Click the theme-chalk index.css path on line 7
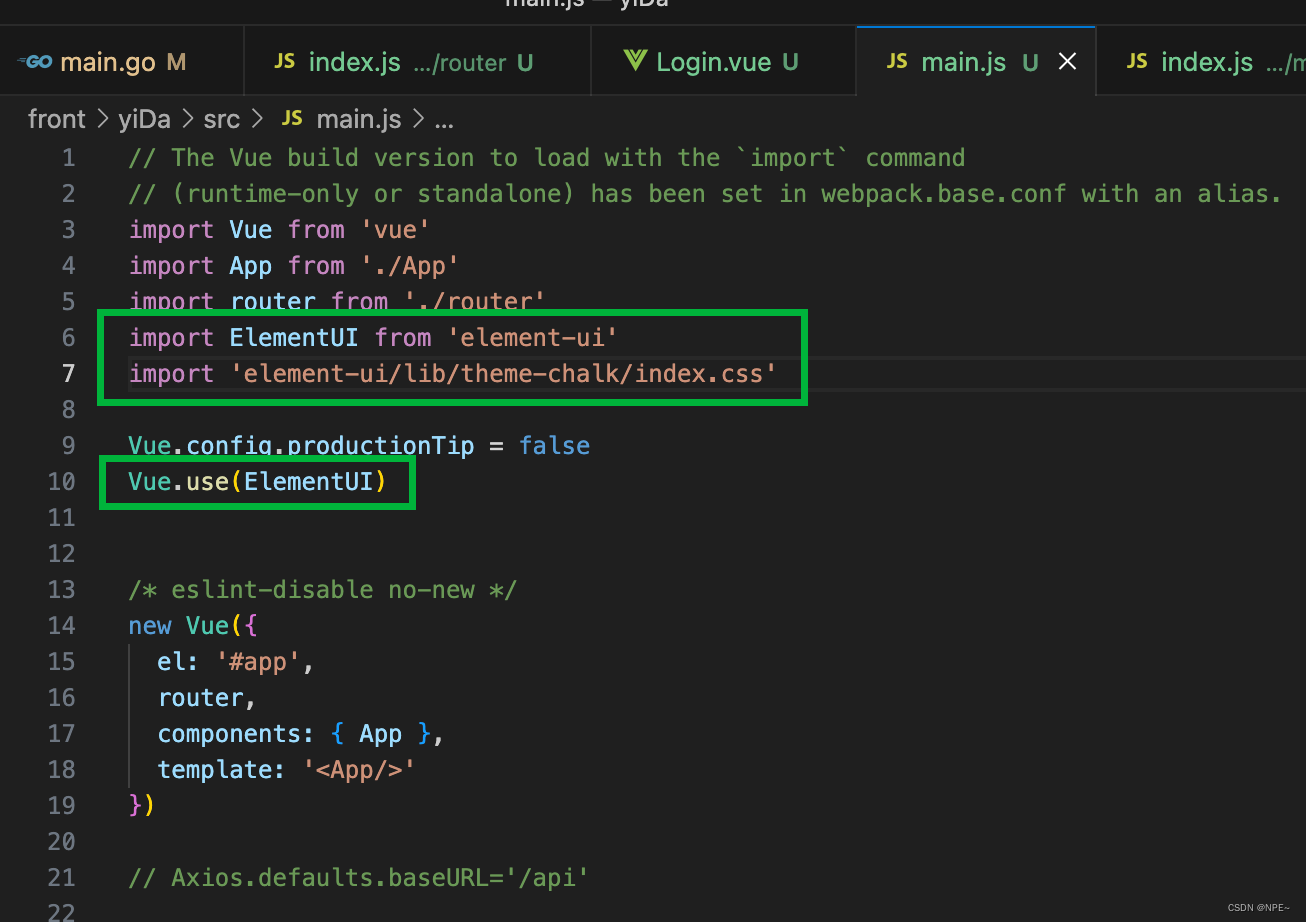 coord(504,374)
